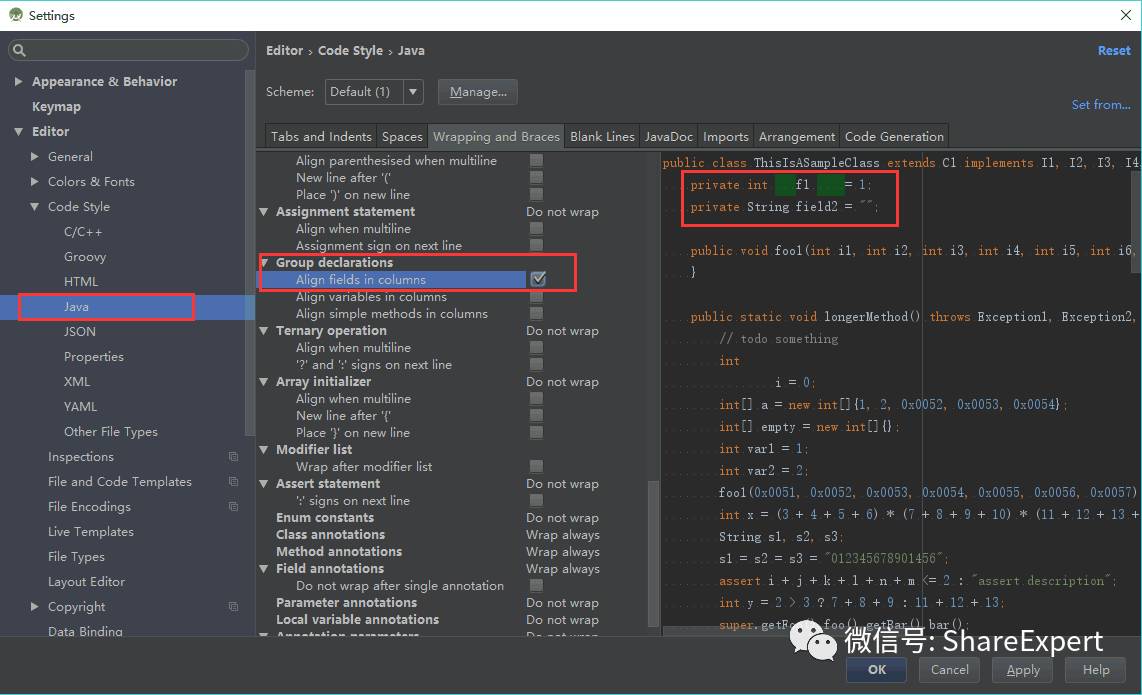The image size is (1142, 695).
Task: Click the File Encodings project-level icon
Action: 233,506
